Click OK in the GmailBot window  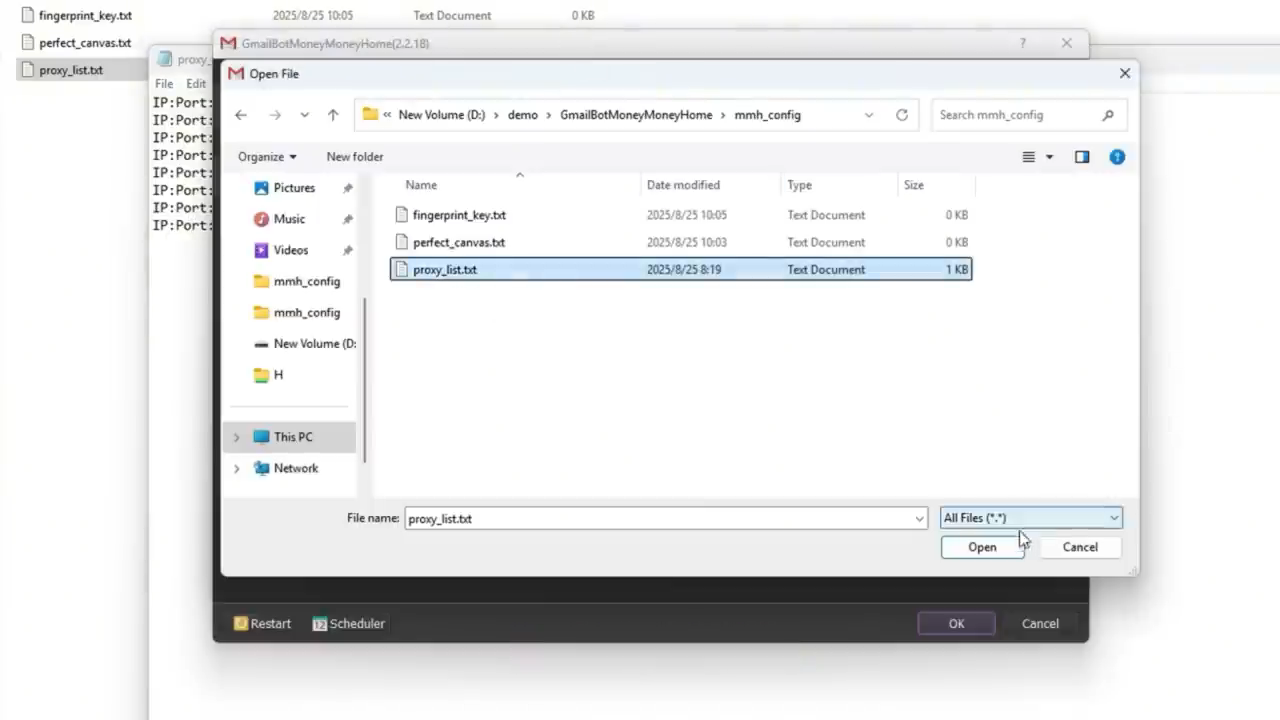957,624
